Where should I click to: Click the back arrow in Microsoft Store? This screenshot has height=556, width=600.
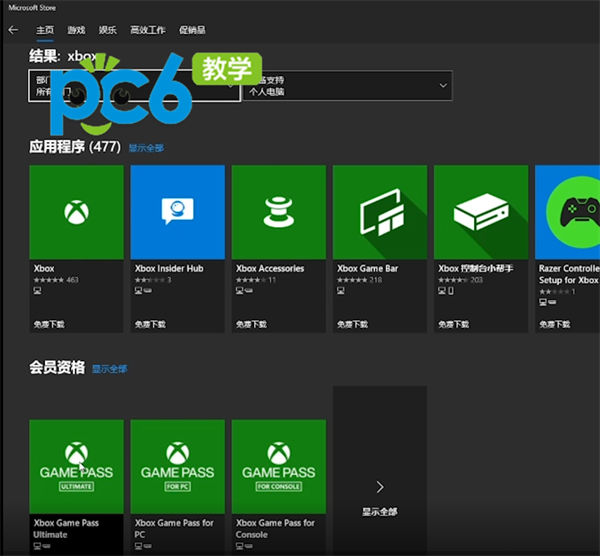coord(13,30)
